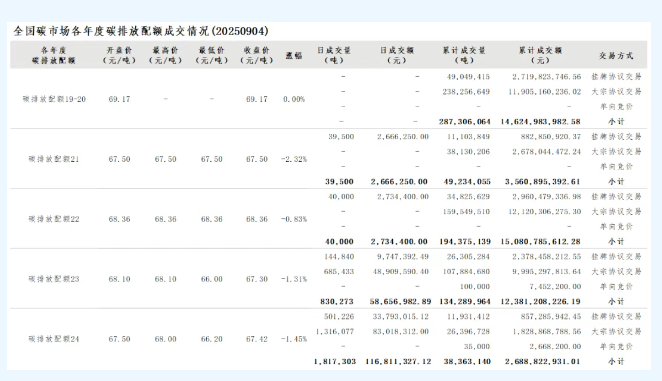This screenshot has height=381, width=662.
Task: Select the 日成交量 column header
Action: click(x=334, y=55)
